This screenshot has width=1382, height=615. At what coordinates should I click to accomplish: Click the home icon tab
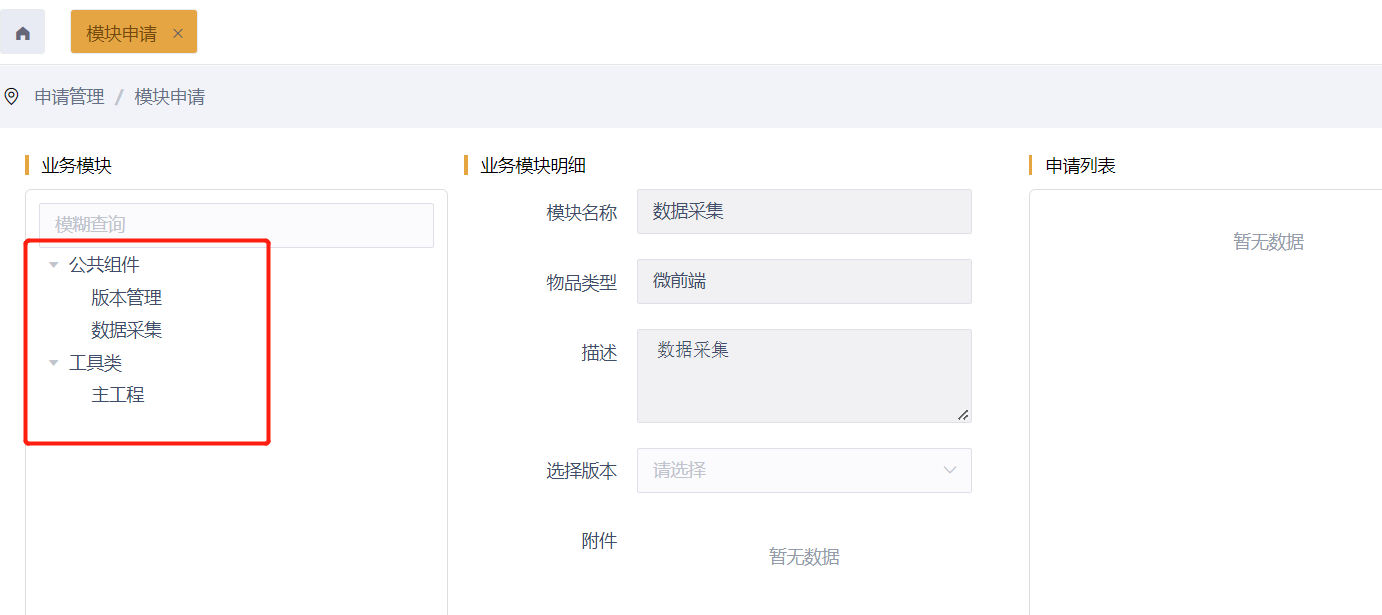[x=22, y=33]
